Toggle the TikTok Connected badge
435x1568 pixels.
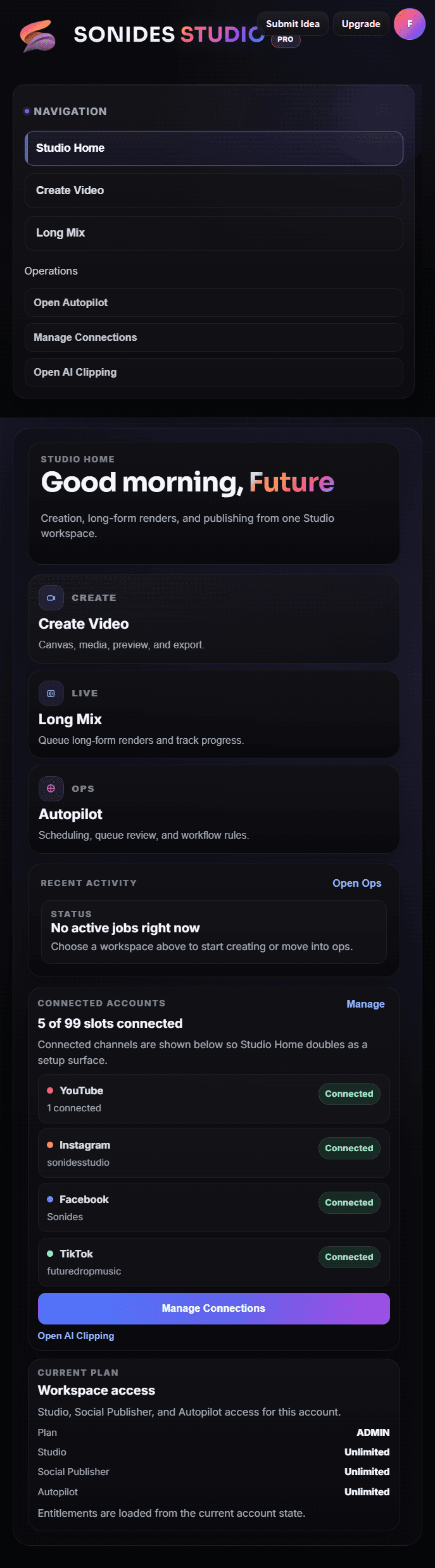pos(349,1257)
